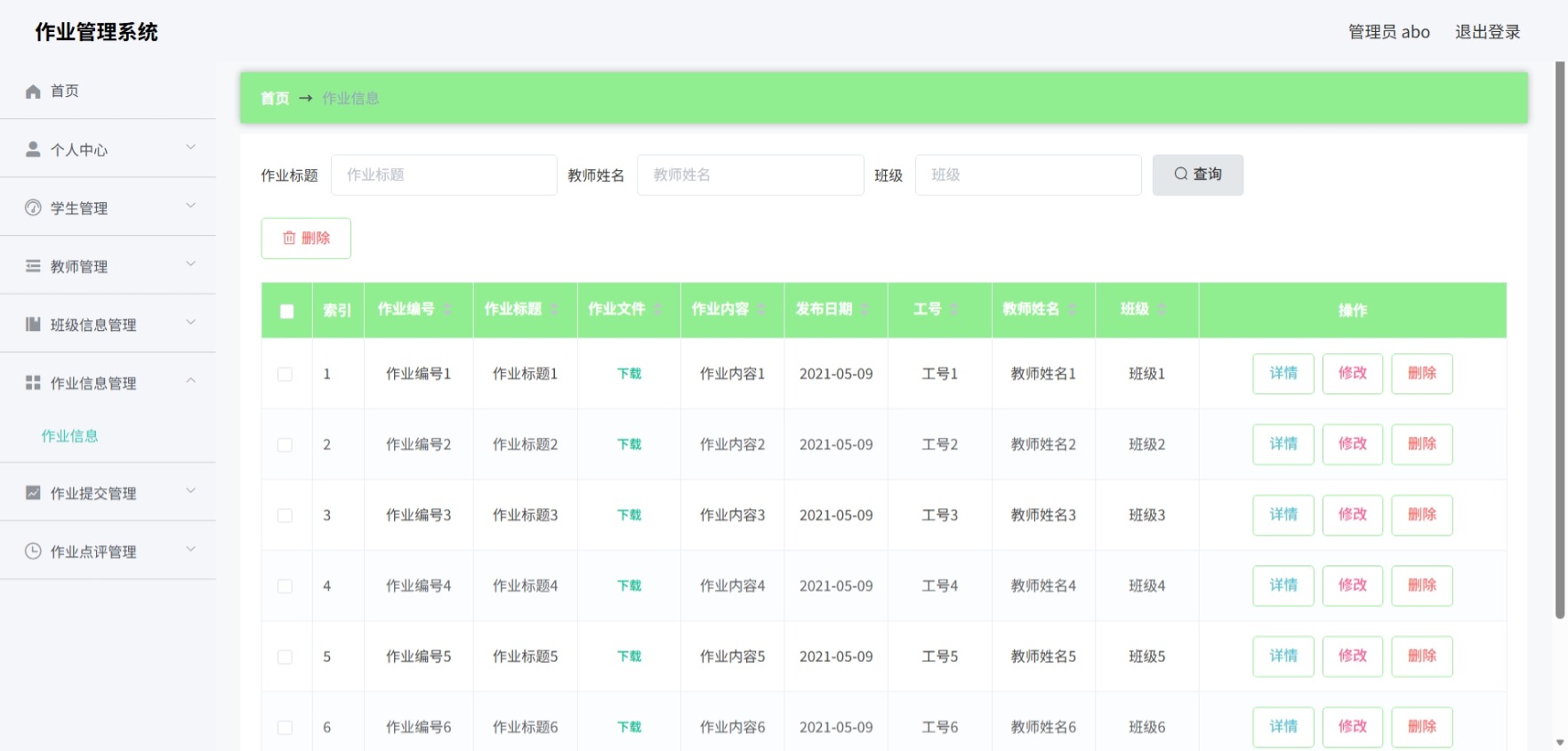Open the 学生管理 menu label
This screenshot has width=1568, height=751.
[79, 208]
